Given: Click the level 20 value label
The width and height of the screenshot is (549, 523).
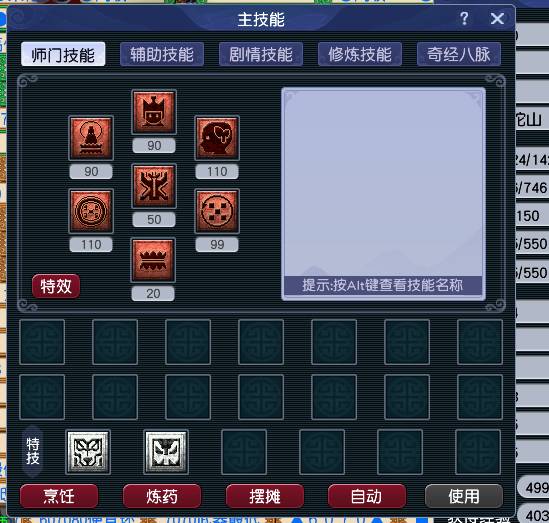Looking at the screenshot, I should pos(153,293).
